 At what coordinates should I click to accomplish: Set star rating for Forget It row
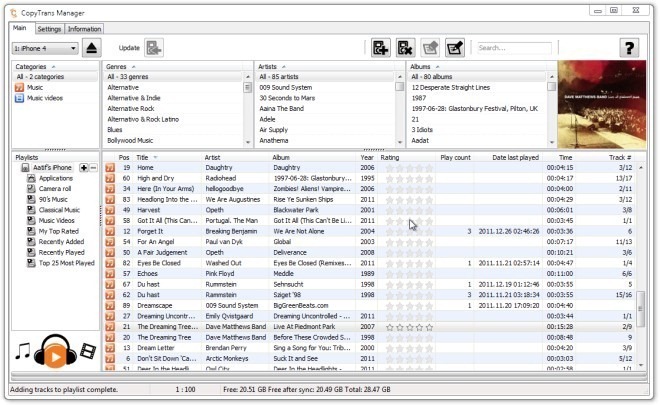[x=410, y=231]
